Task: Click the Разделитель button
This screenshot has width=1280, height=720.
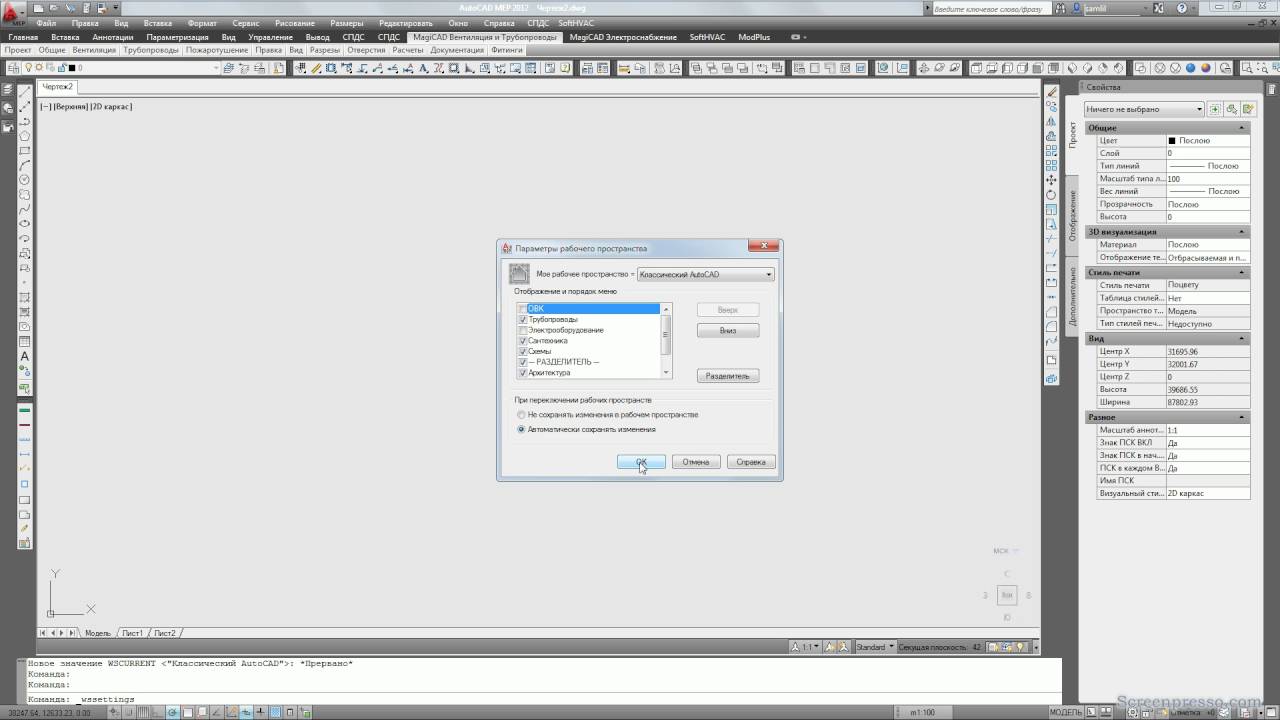Action: (727, 376)
